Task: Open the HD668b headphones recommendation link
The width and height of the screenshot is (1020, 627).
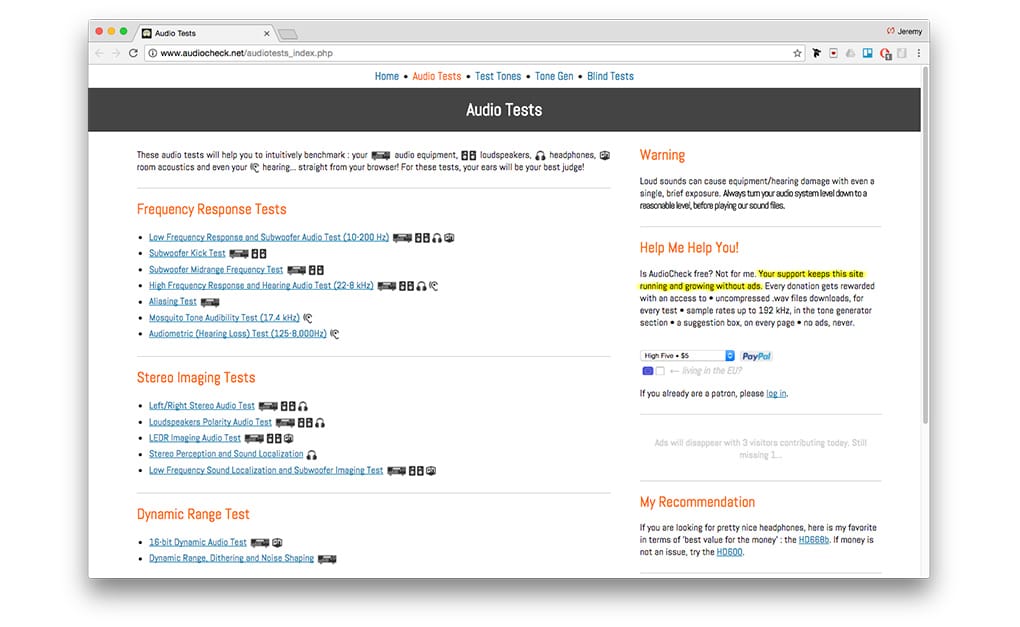Action: click(812, 539)
